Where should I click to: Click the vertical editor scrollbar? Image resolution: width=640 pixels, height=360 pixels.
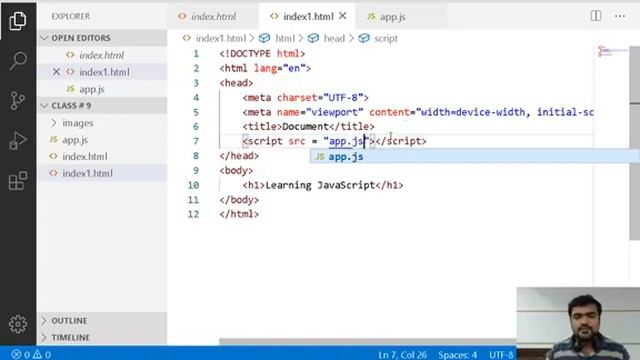(635, 143)
